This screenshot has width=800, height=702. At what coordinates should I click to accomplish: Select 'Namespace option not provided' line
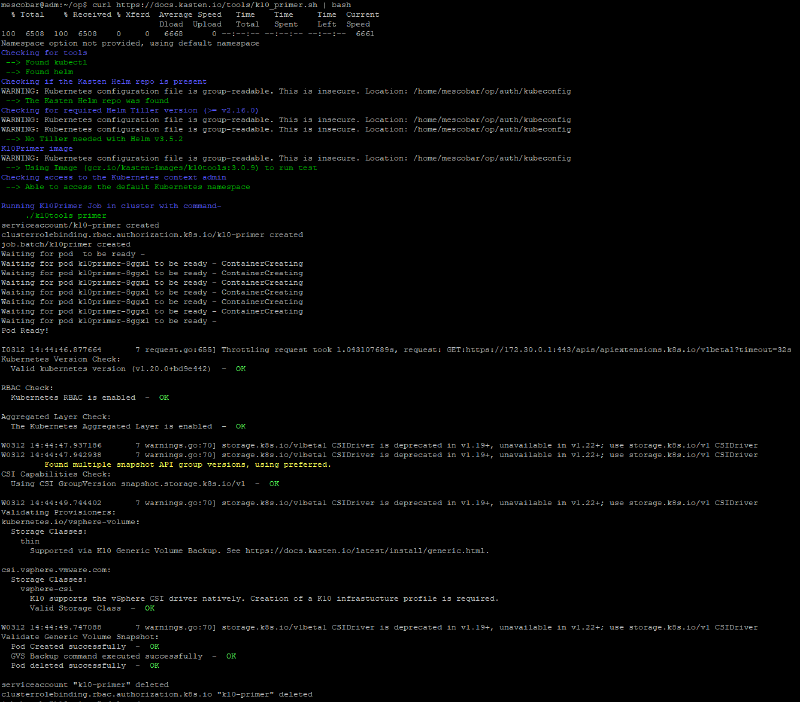[130, 43]
